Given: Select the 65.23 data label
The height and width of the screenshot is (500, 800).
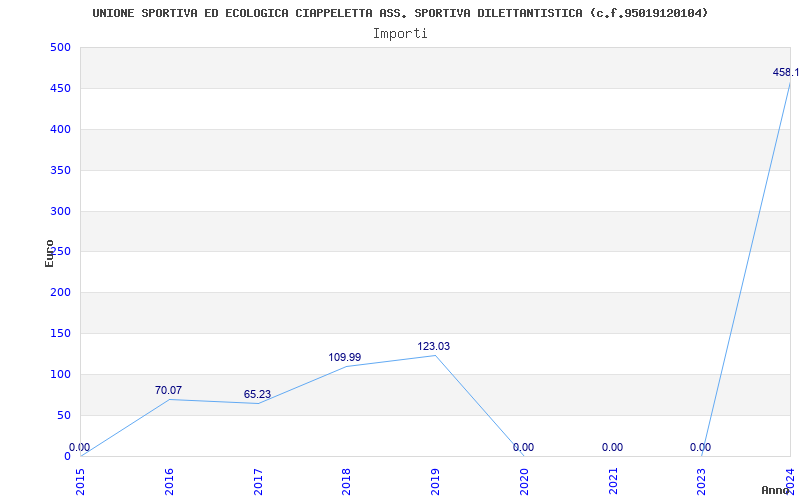Looking at the screenshot, I should pyautogui.click(x=257, y=394).
